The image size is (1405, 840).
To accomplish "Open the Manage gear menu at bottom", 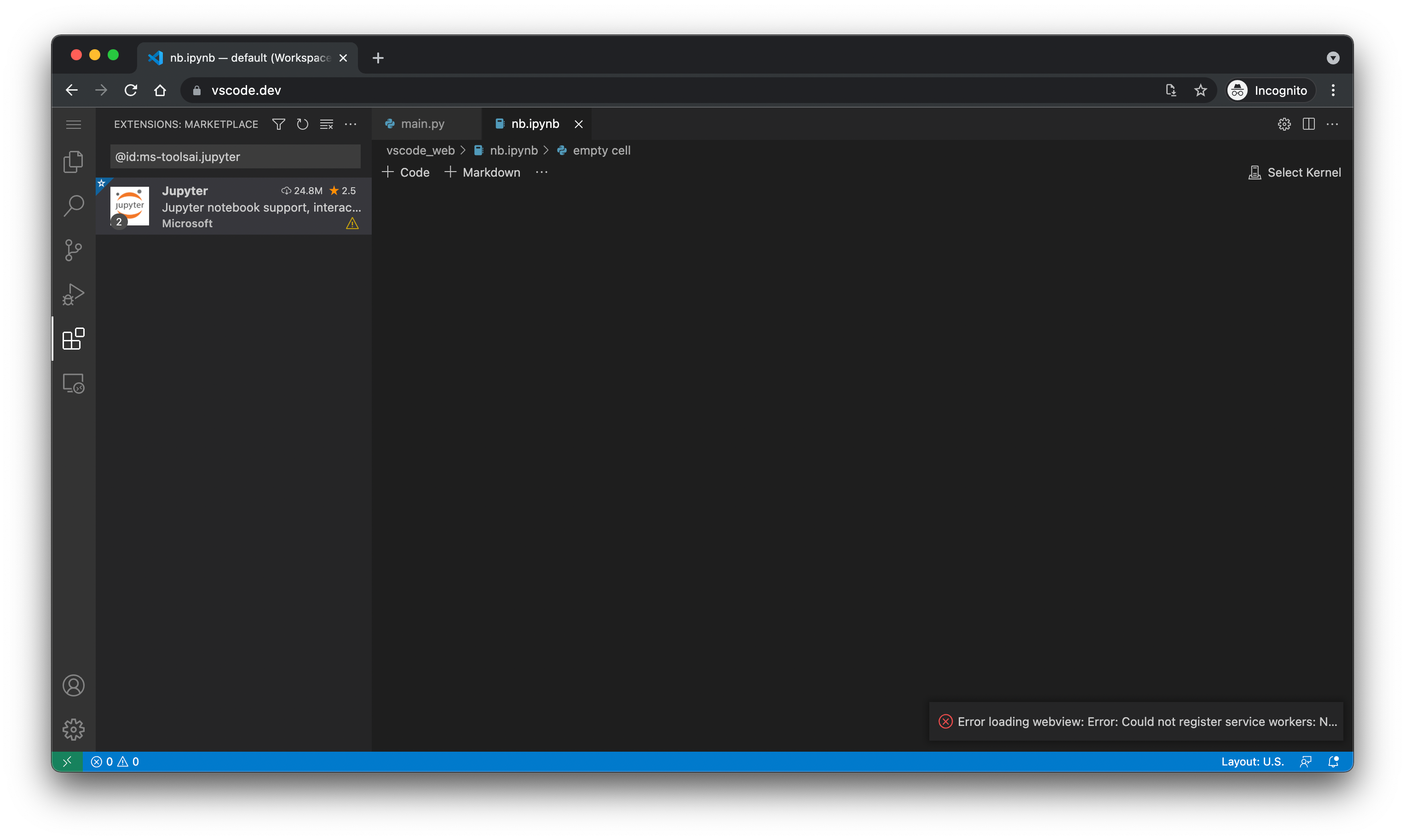I will tap(73, 730).
